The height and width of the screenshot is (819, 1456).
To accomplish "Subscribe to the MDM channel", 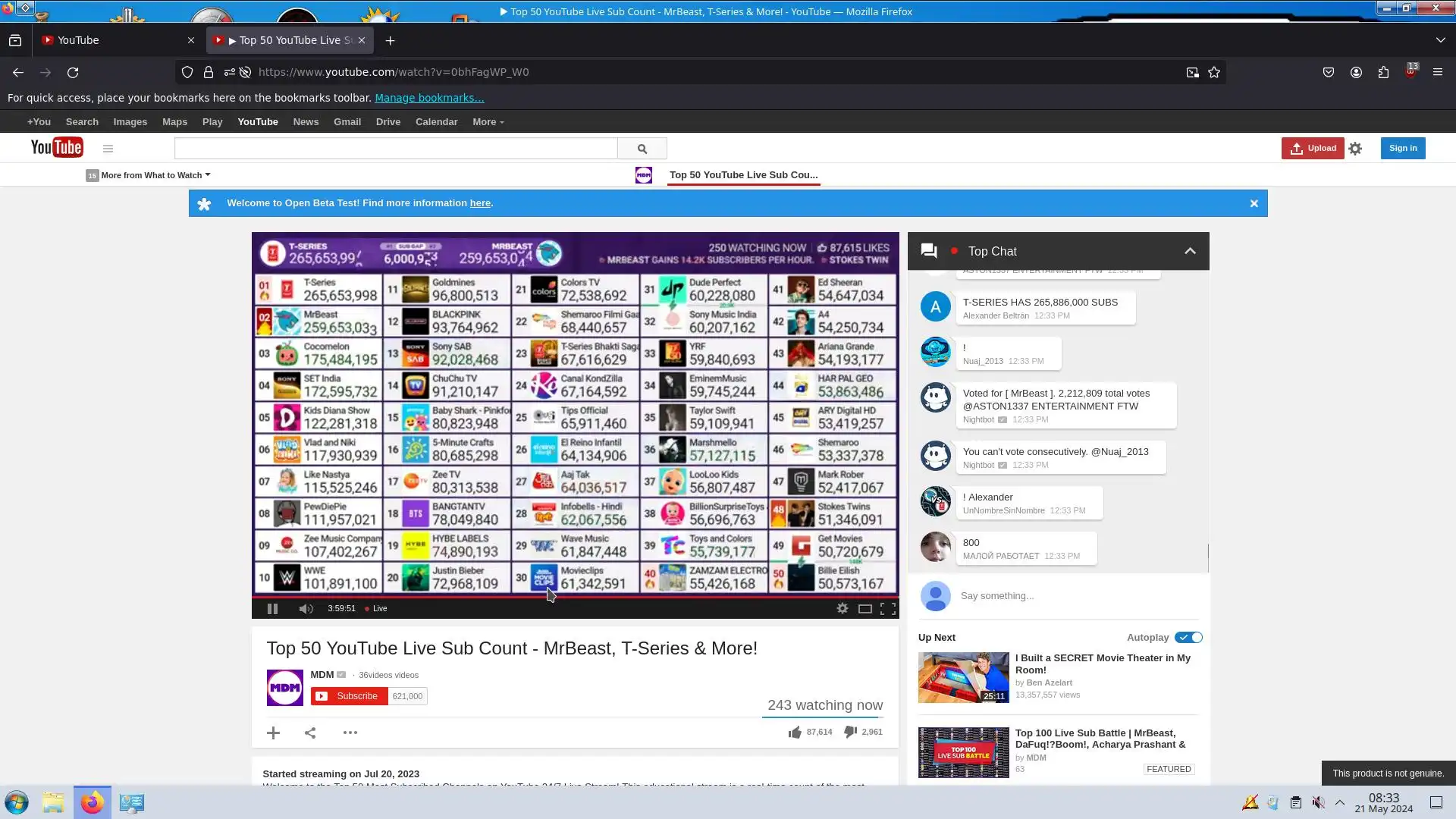I will pyautogui.click(x=349, y=696).
